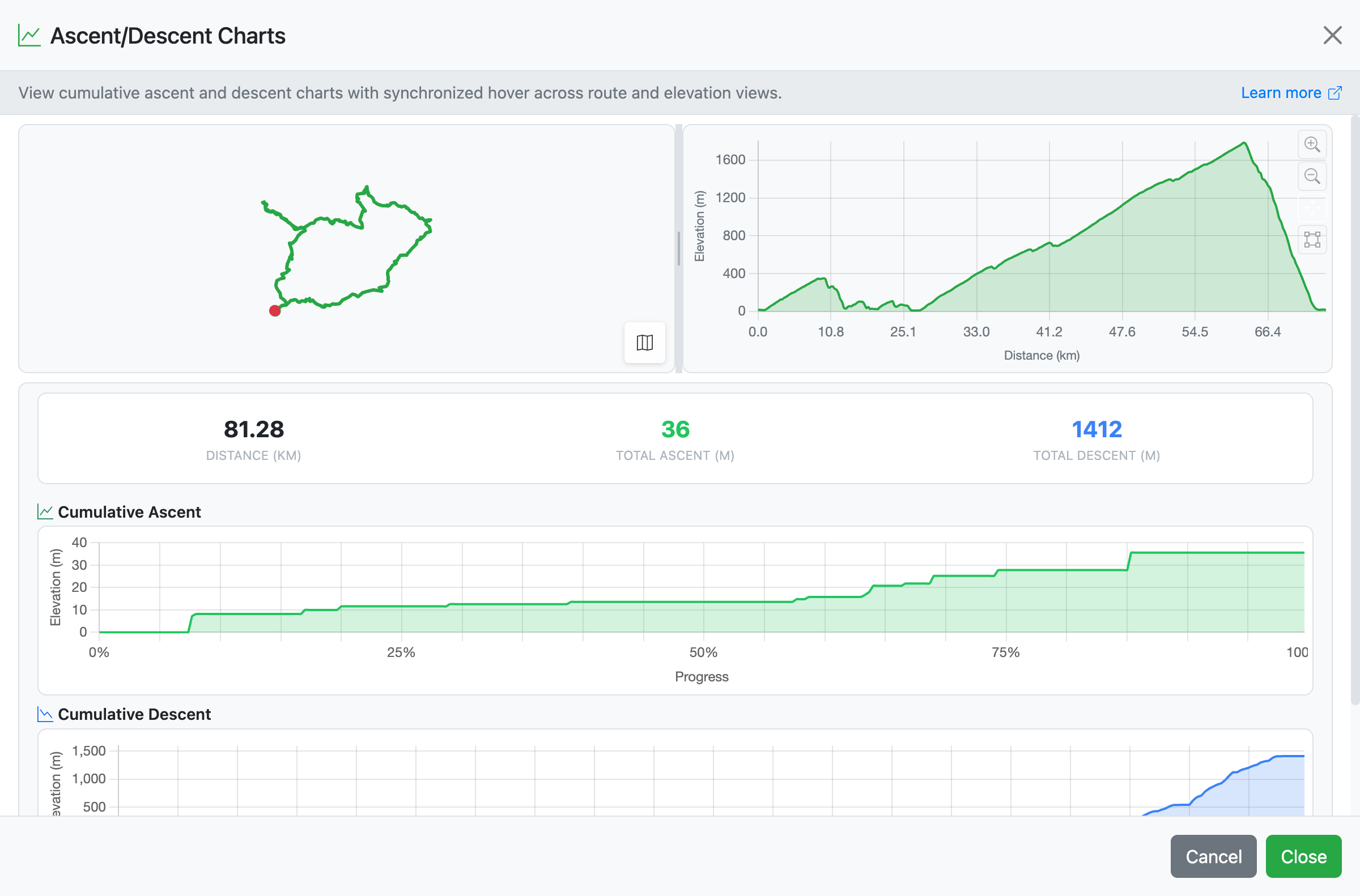Zoom in on the elevation chart
Image resolution: width=1360 pixels, height=896 pixels.
point(1311,144)
